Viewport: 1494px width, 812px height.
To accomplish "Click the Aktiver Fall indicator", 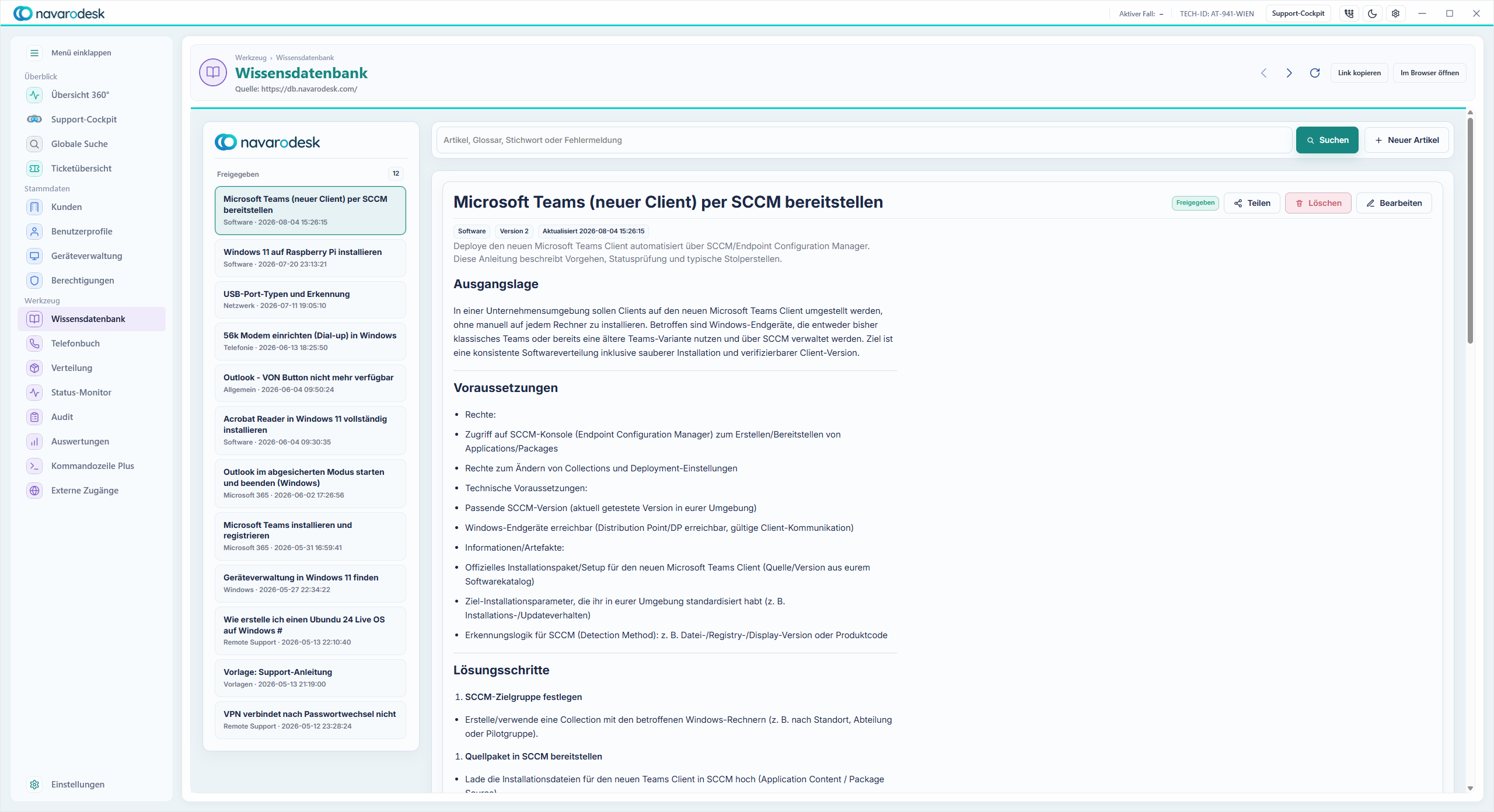I will (x=1141, y=14).
